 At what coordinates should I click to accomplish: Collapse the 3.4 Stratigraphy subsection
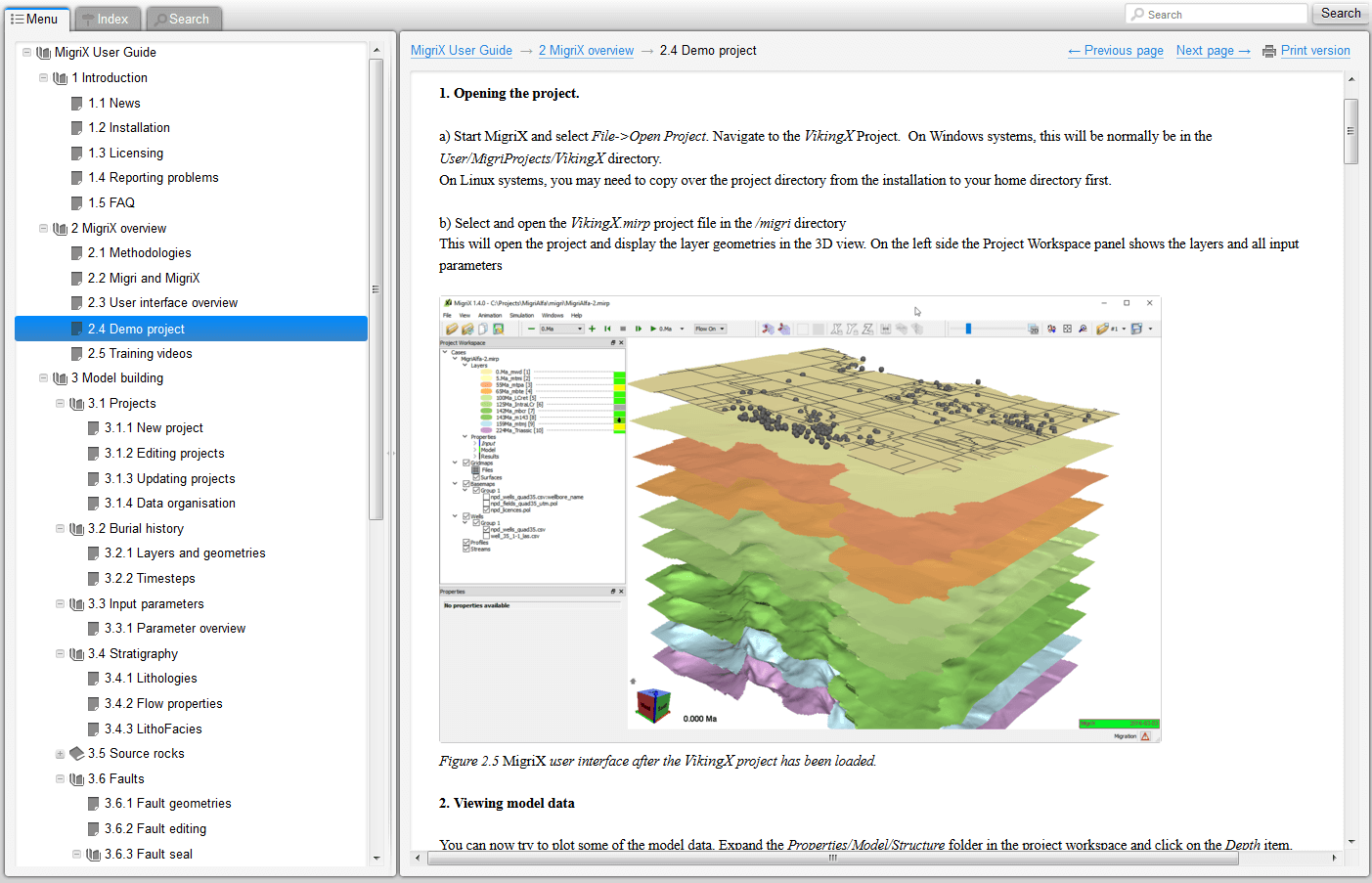coord(60,654)
